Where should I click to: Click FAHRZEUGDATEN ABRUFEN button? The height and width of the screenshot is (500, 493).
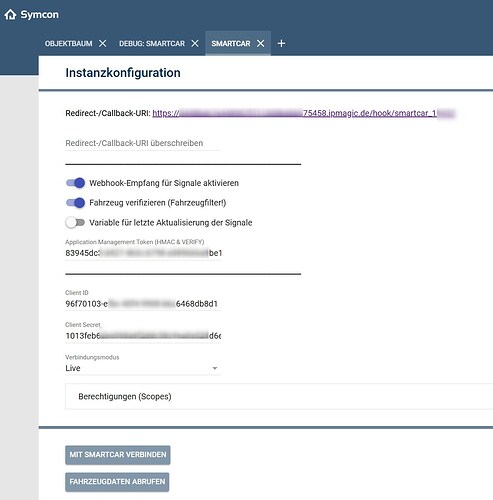(117, 482)
